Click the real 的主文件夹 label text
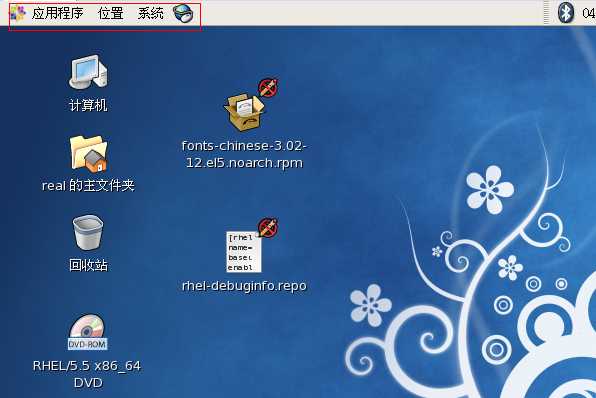Image resolution: width=596 pixels, height=398 pixels. click(88, 186)
